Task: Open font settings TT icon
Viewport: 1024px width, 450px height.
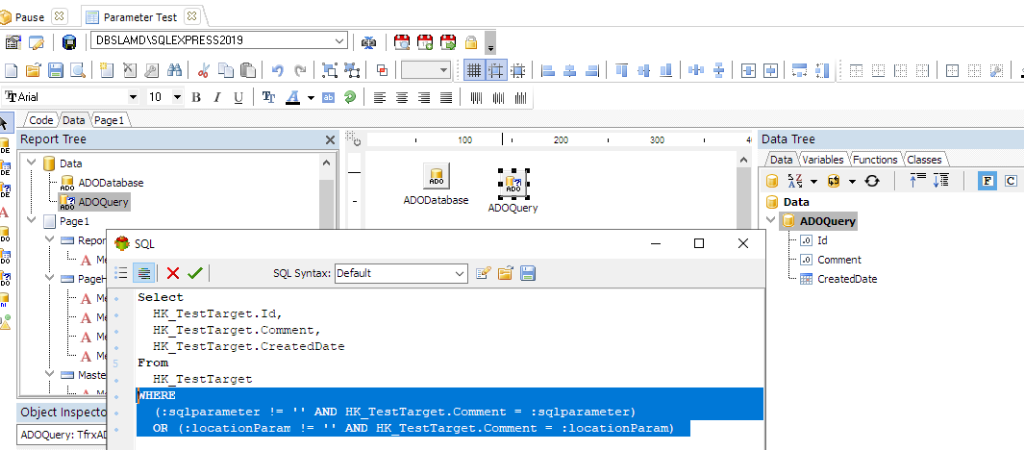Action: click(x=268, y=98)
